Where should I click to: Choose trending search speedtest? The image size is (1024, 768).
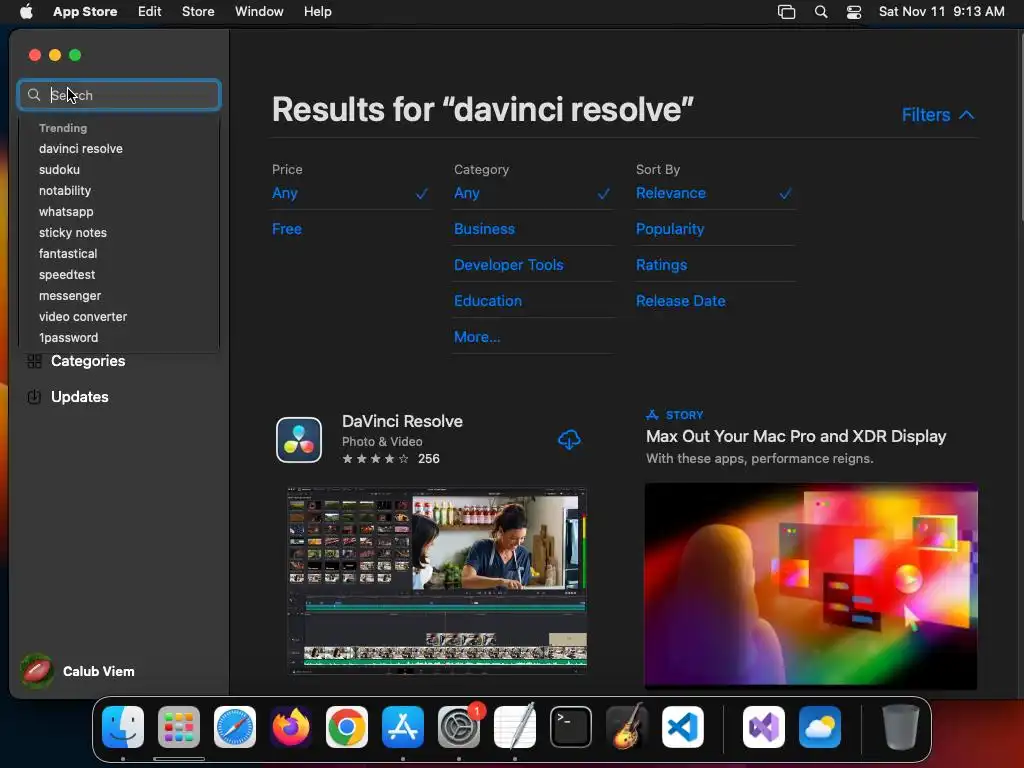tap(67, 275)
